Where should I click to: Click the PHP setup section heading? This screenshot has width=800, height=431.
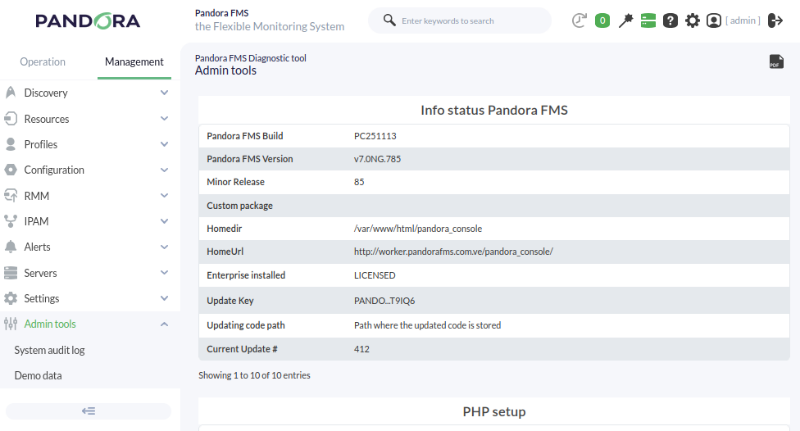[494, 412]
